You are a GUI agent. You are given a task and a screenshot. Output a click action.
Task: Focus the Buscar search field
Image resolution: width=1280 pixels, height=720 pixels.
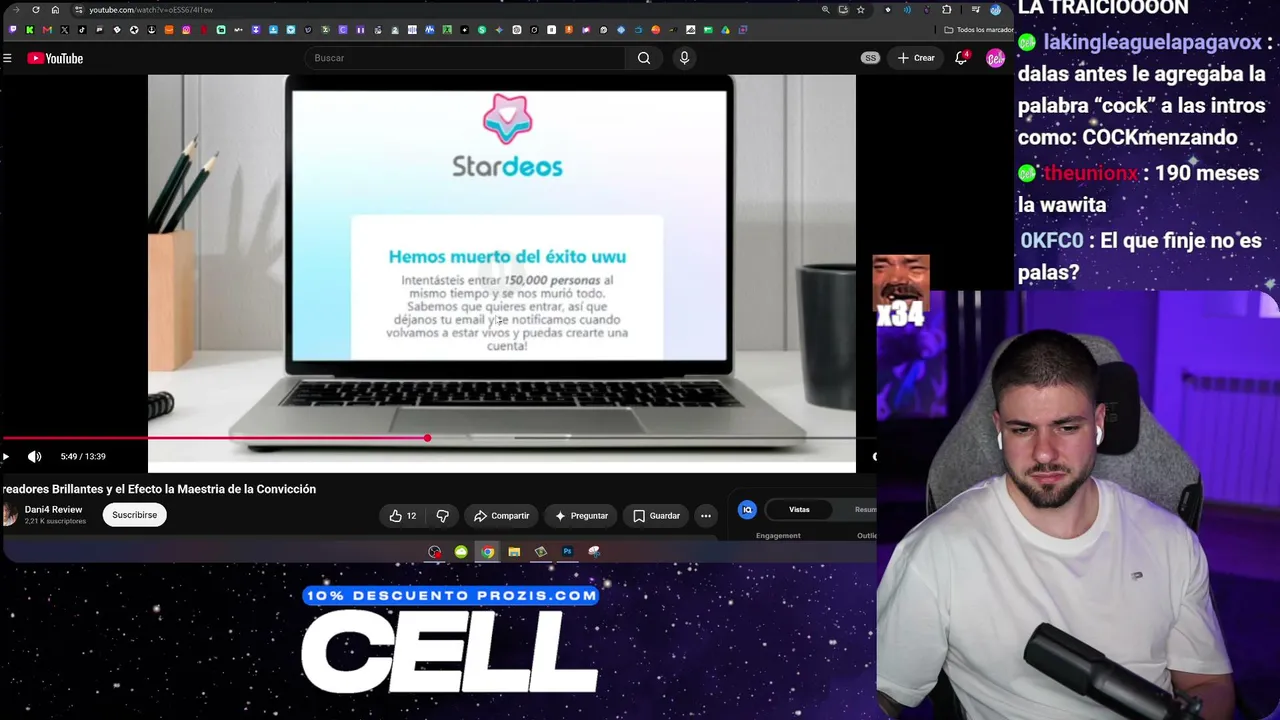click(465, 58)
